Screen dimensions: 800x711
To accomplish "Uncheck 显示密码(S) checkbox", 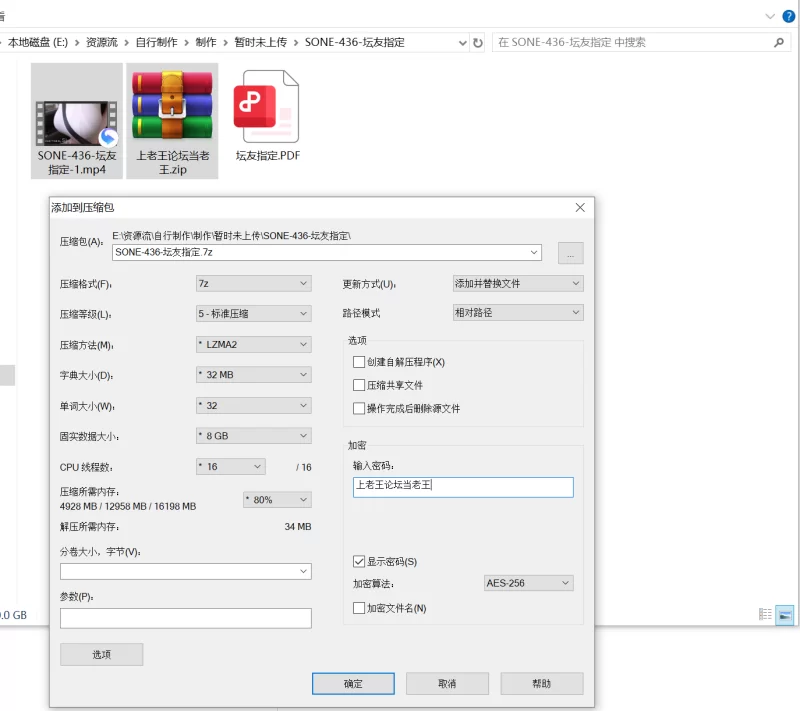I will pos(359,562).
